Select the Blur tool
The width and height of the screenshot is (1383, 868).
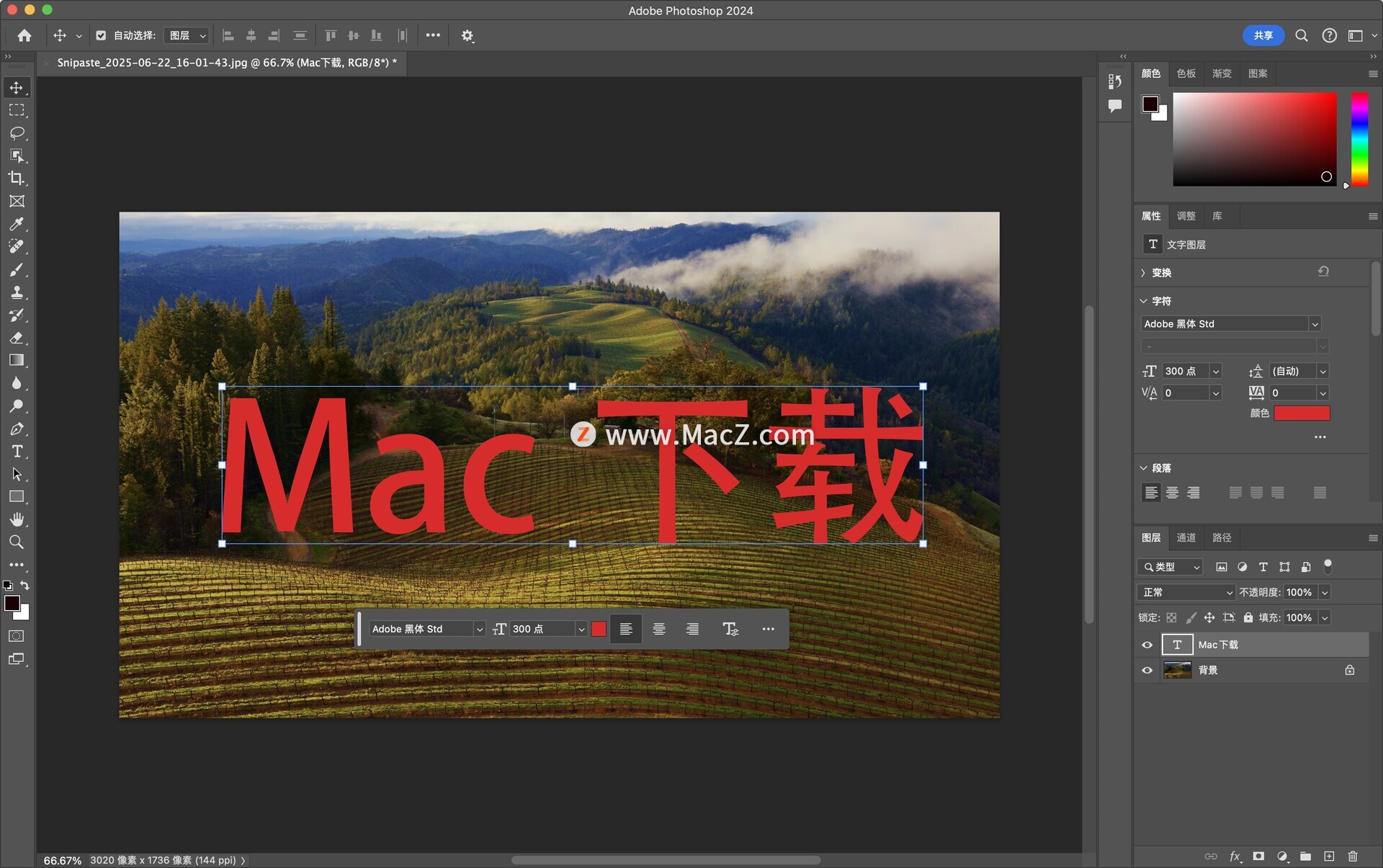tap(17, 383)
